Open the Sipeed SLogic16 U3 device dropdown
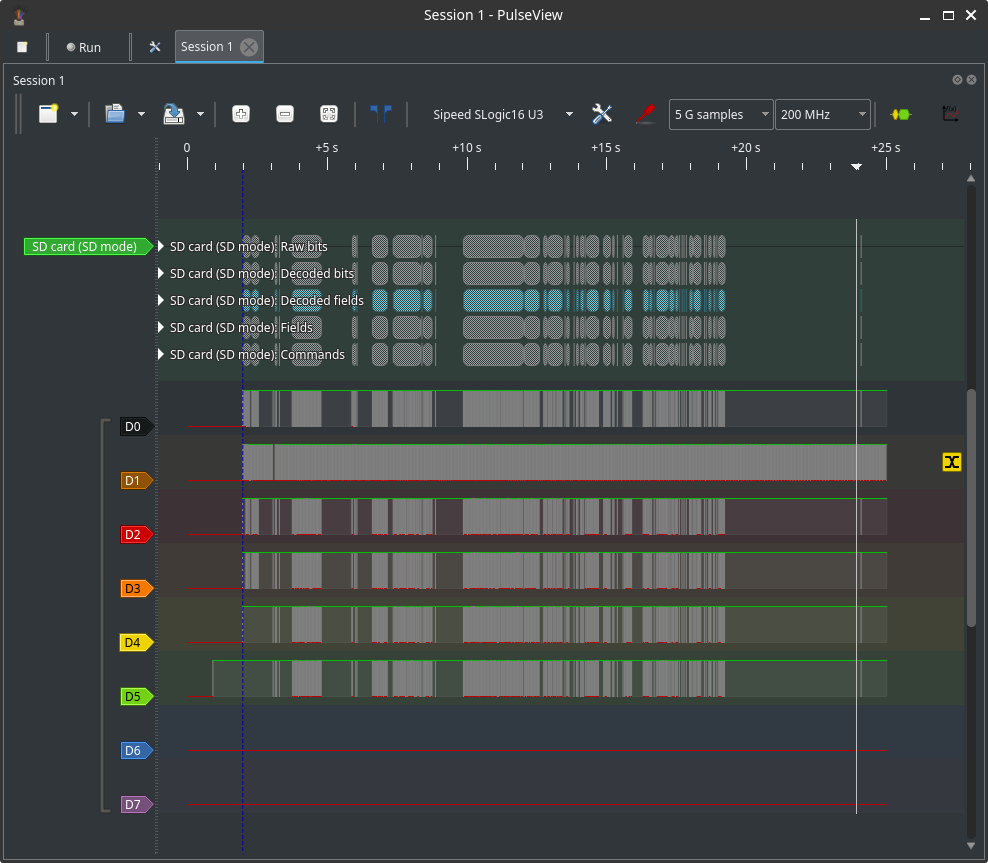Viewport: 988px width, 863px height. point(502,114)
